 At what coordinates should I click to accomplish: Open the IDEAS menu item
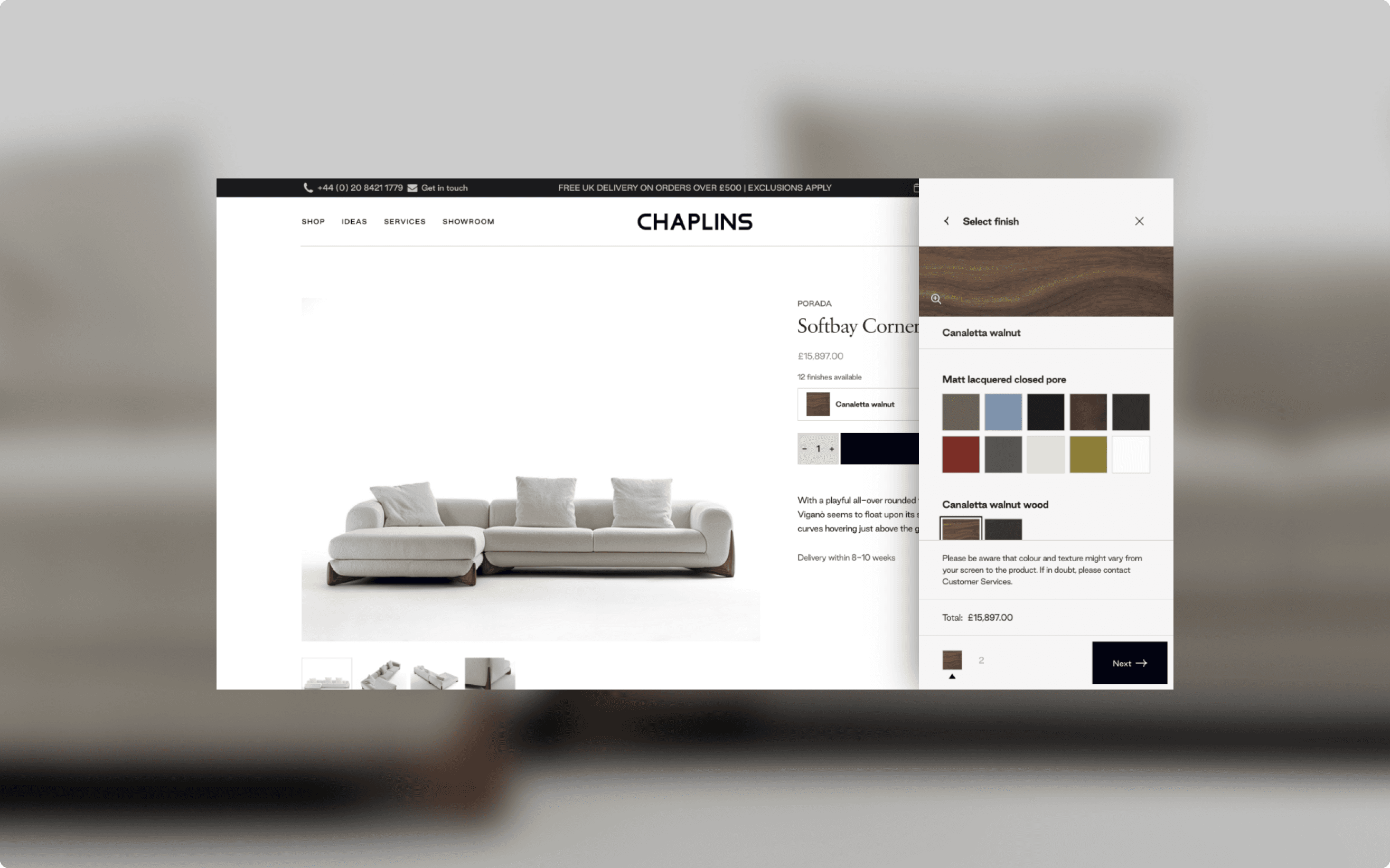(354, 221)
